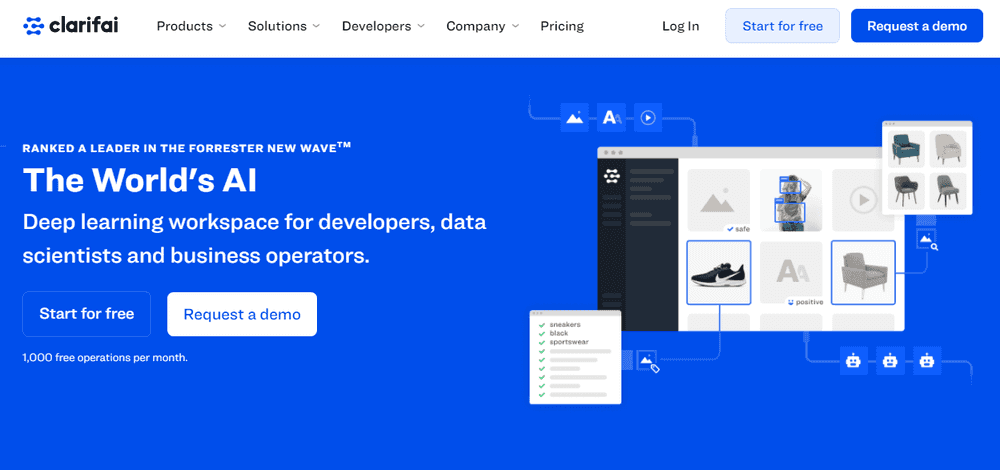Viewport: 1000px width, 470px height.
Task: Click 'The World's AI' heading
Action: coord(140,180)
